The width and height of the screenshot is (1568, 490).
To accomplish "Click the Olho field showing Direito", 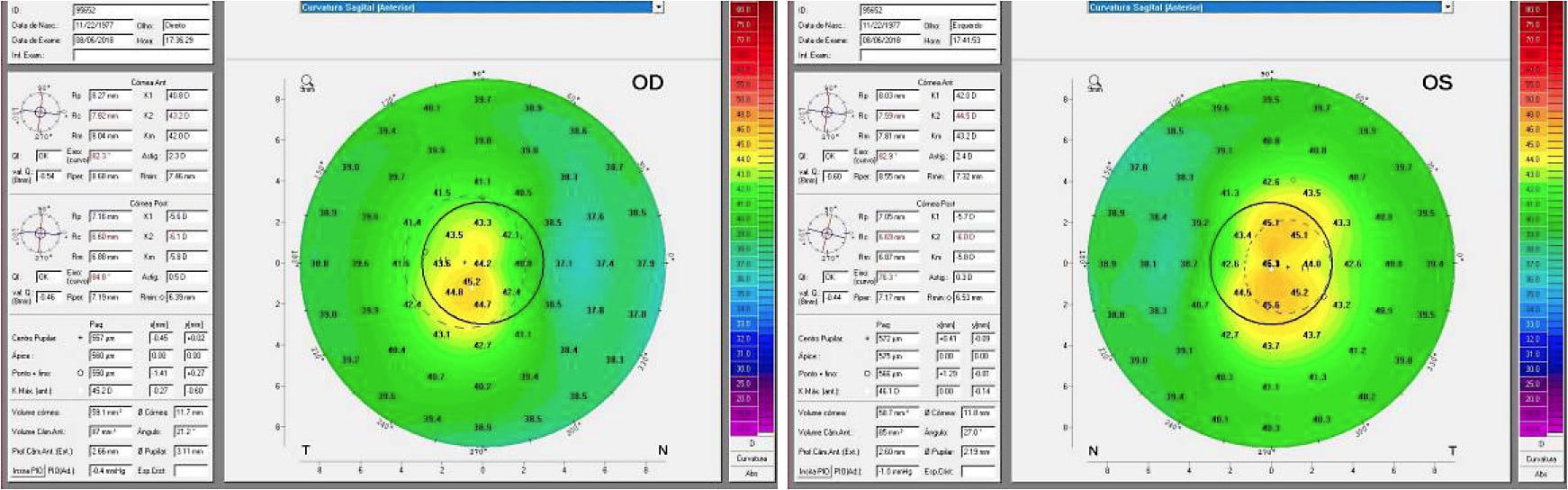I will pos(185,25).
